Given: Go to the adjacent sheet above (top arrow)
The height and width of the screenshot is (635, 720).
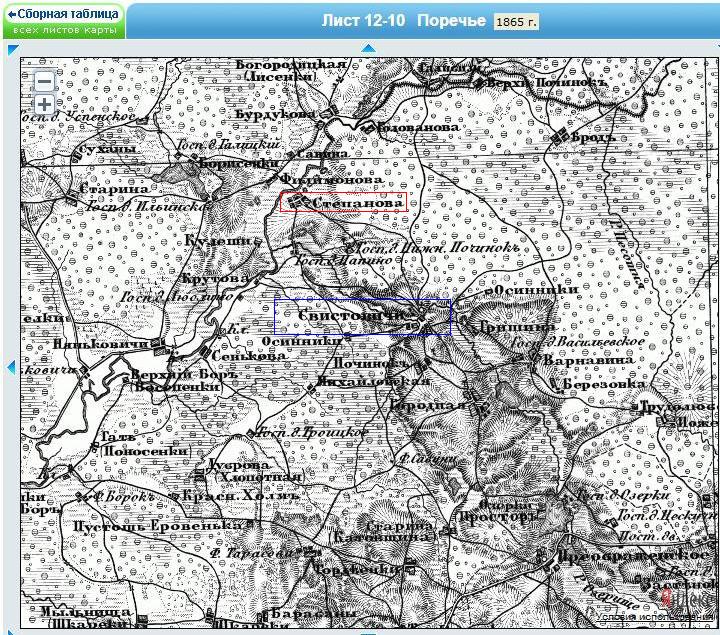Looking at the screenshot, I should click(367, 48).
